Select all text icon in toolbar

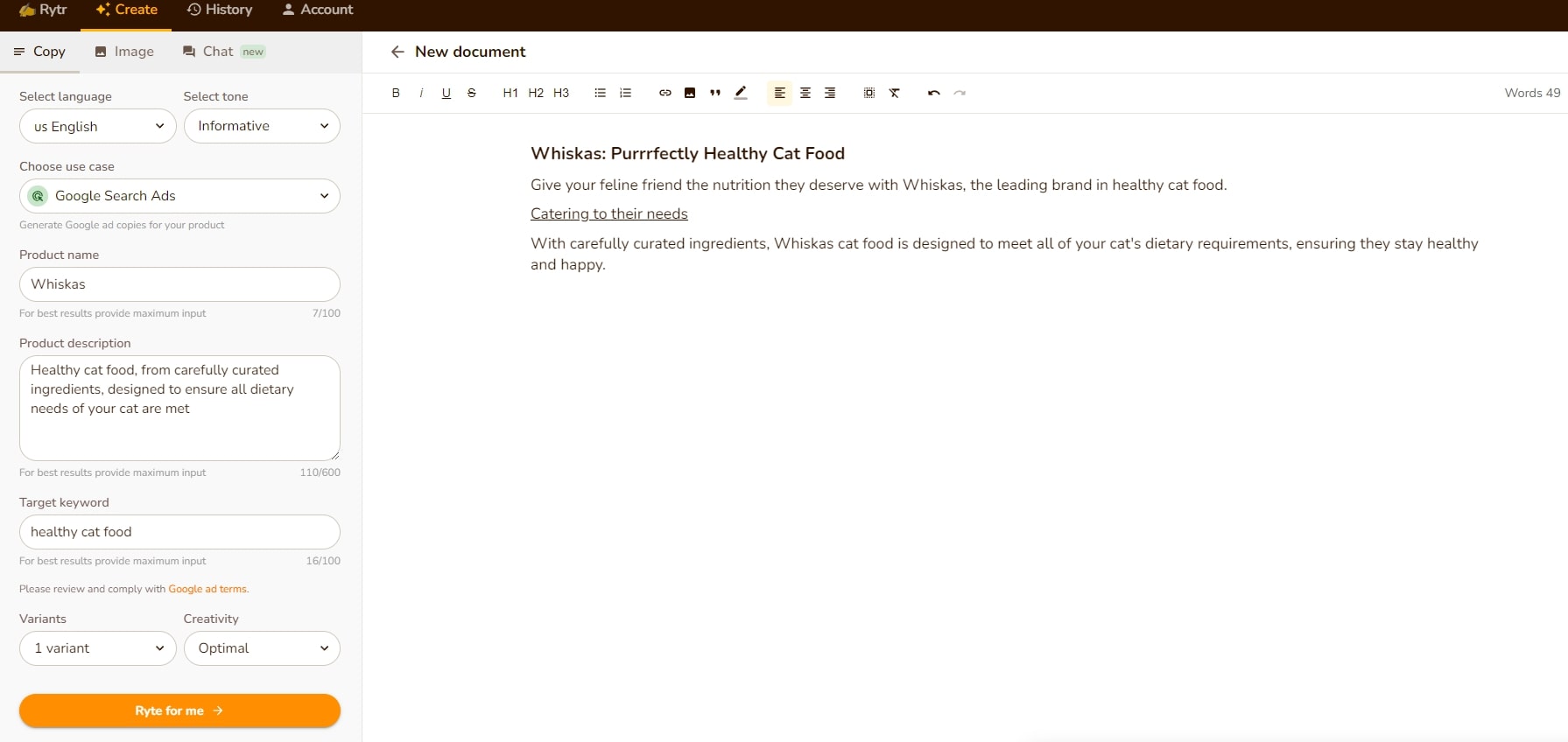click(x=869, y=93)
